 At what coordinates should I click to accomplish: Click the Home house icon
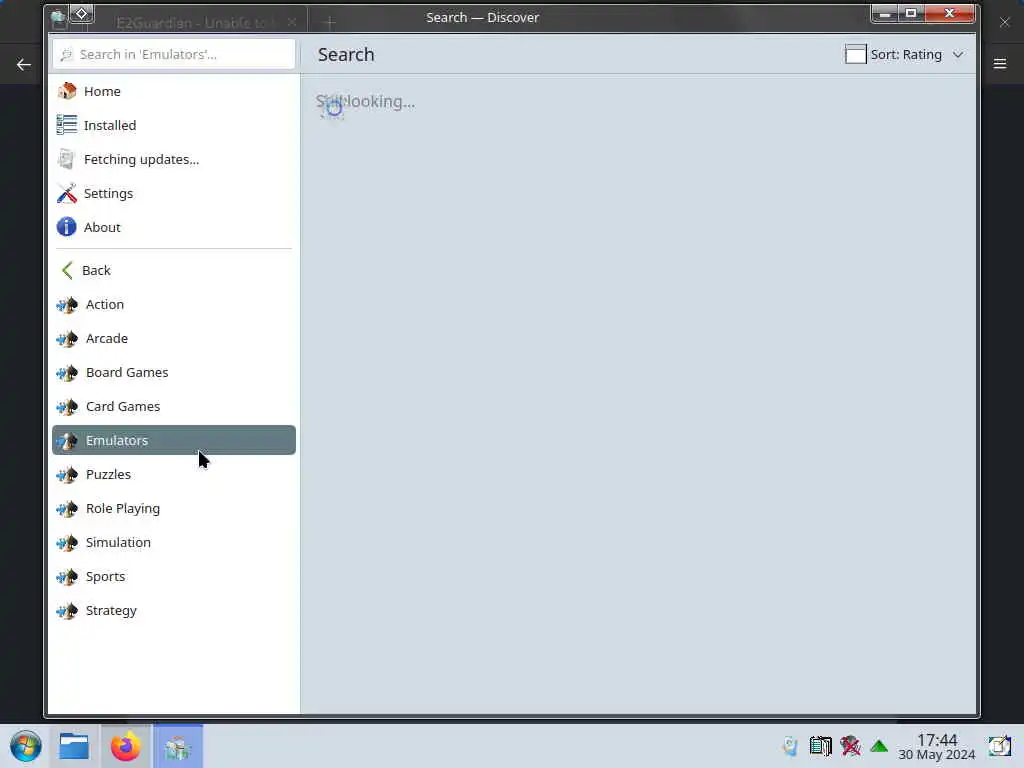tap(67, 91)
